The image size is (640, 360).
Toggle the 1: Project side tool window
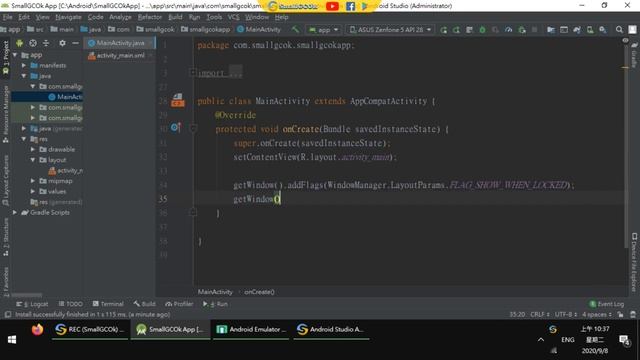(x=5, y=57)
